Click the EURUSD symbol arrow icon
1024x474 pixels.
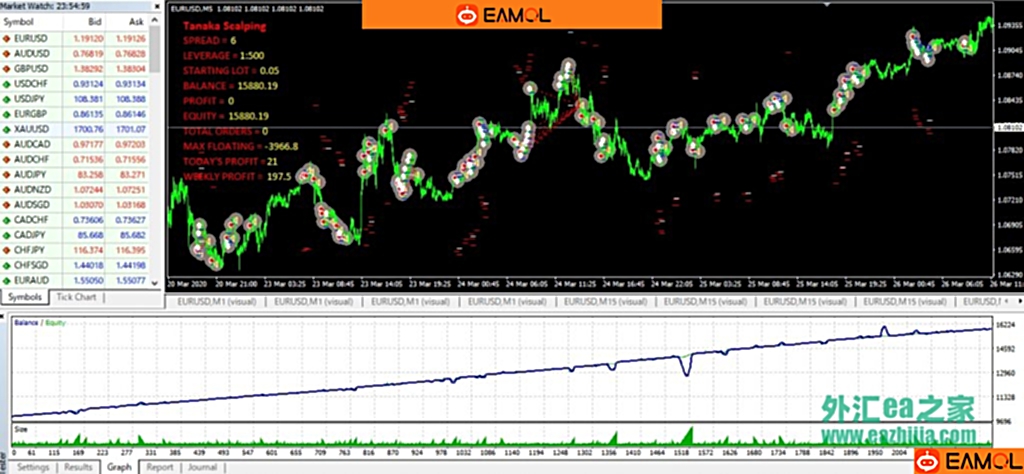(x=7, y=38)
